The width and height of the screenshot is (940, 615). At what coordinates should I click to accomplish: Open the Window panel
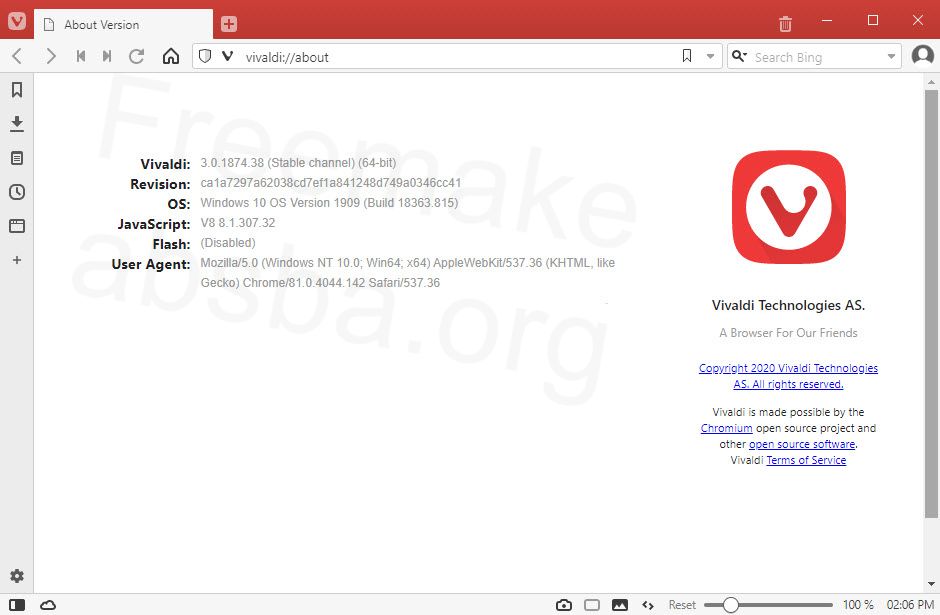coord(17,226)
